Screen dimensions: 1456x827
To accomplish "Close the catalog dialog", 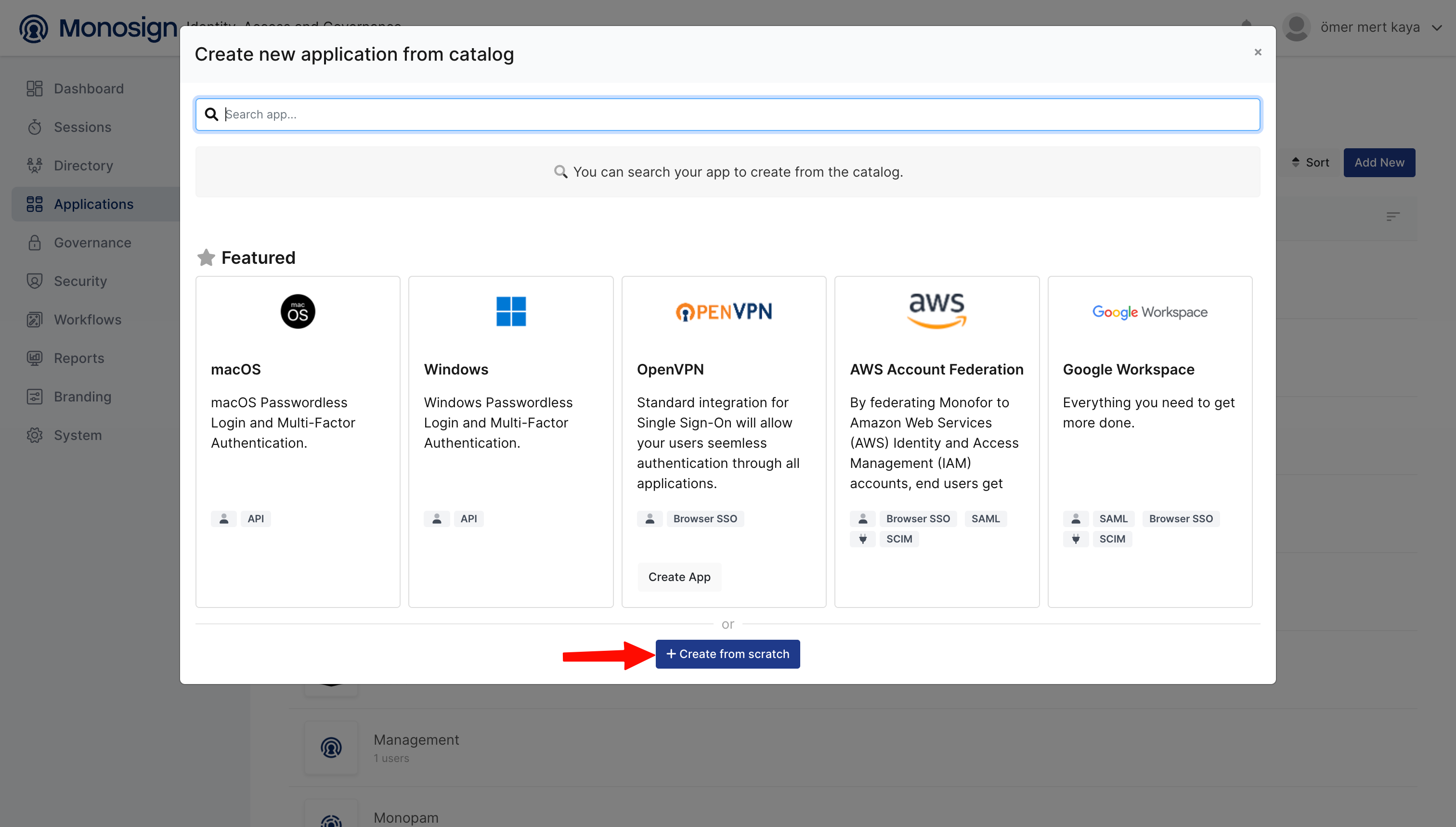I will [x=1258, y=52].
